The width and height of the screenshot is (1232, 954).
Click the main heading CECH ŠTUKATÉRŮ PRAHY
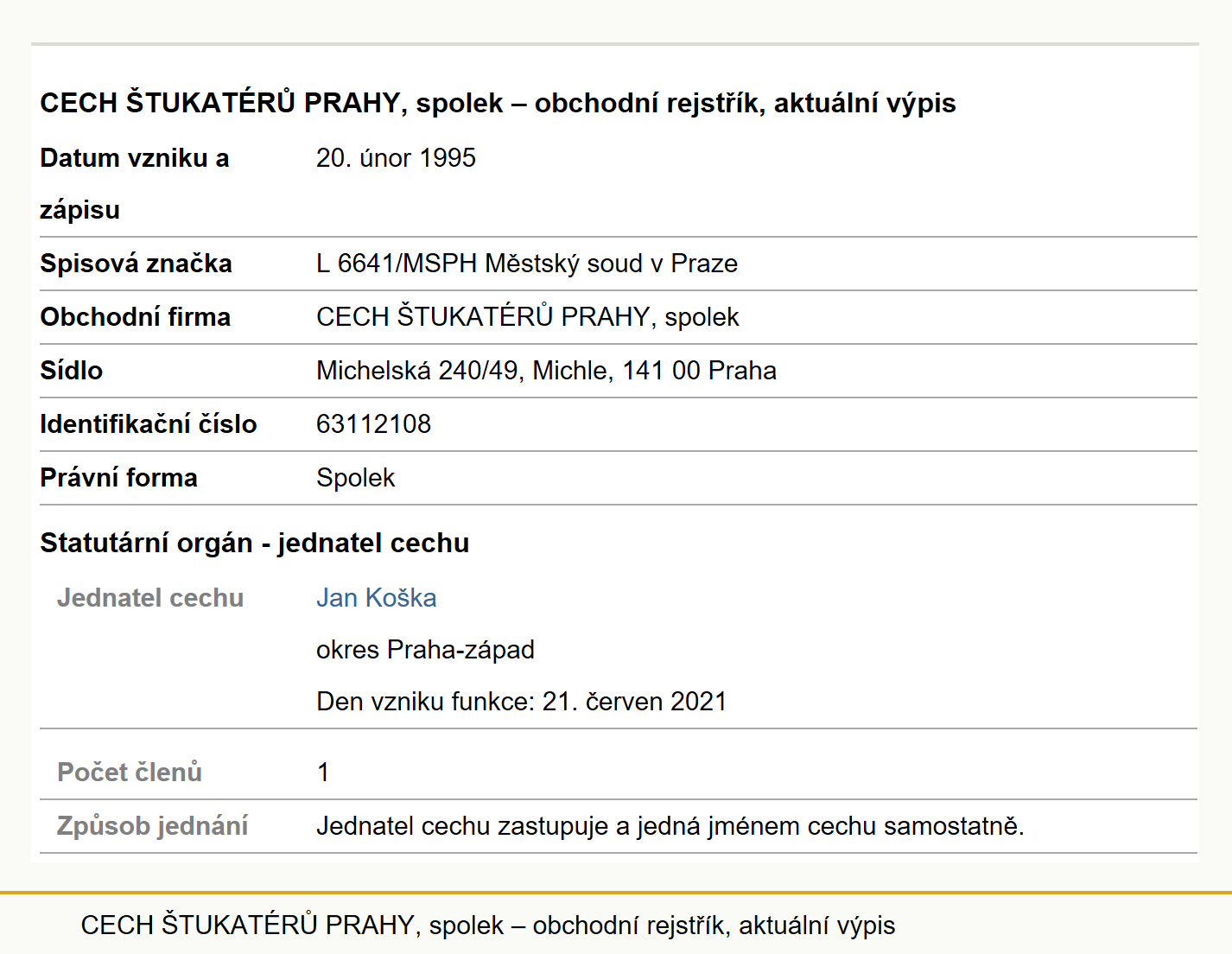[x=498, y=103]
